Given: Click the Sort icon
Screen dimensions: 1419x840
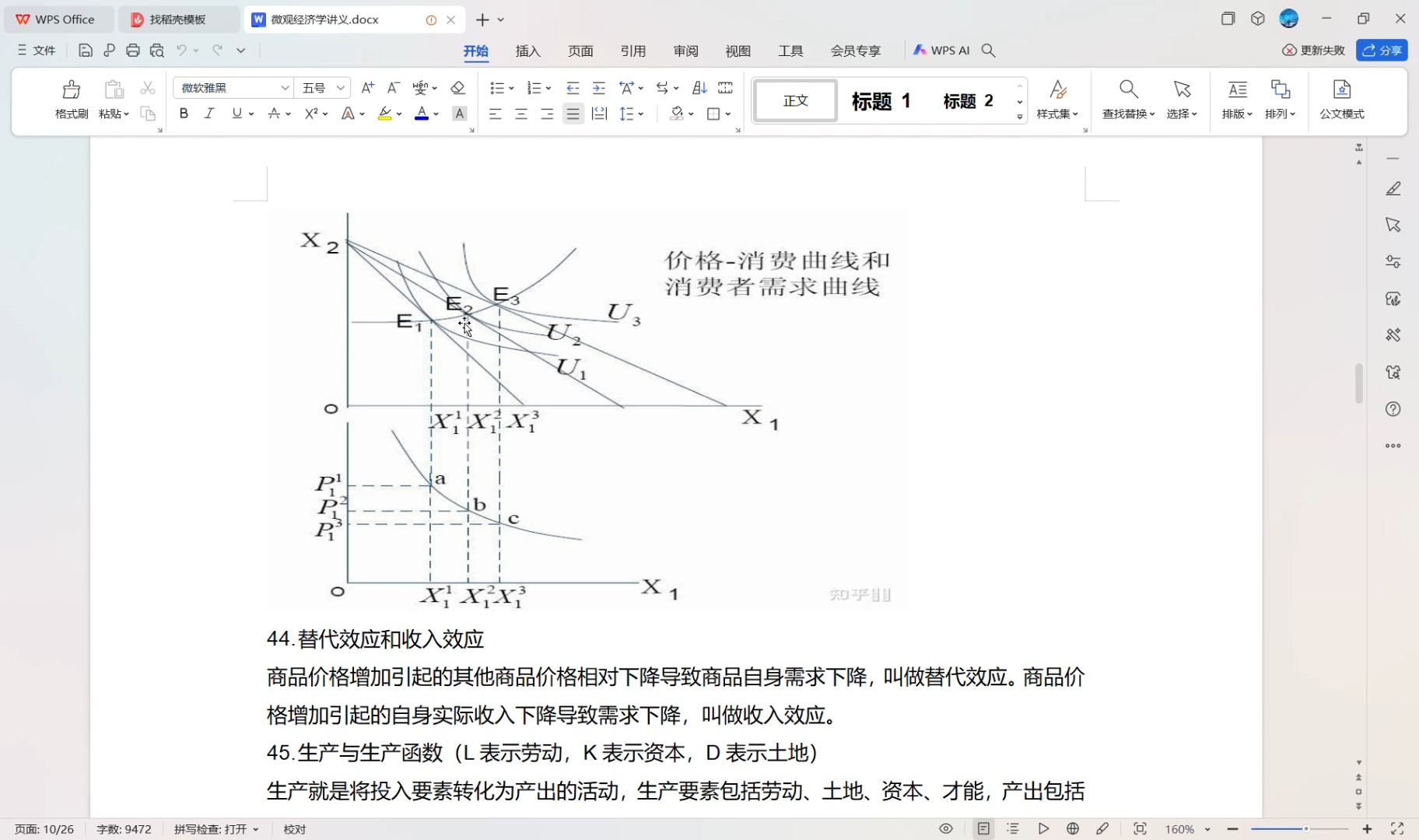Looking at the screenshot, I should pyautogui.click(x=699, y=88).
